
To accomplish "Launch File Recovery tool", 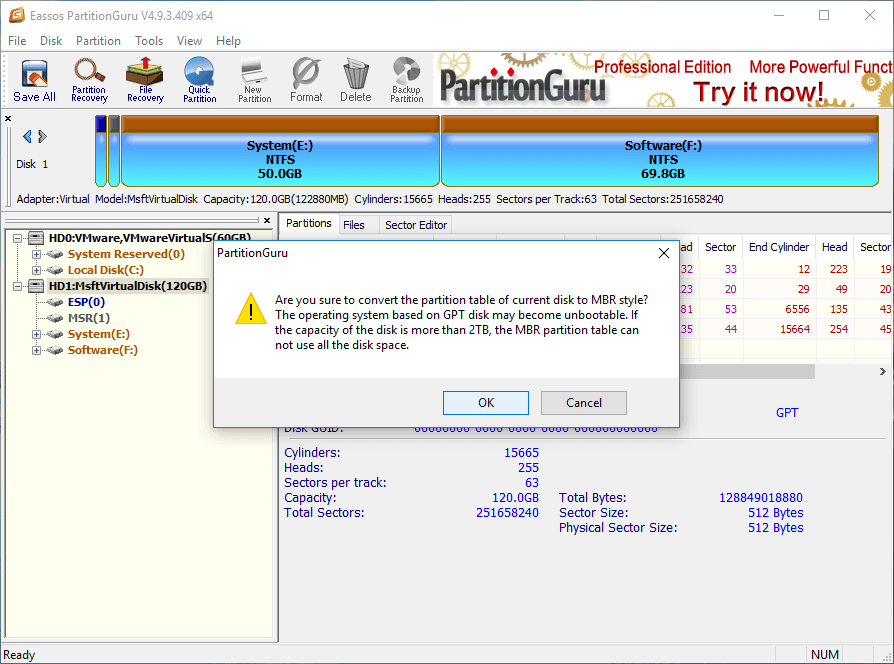I will pyautogui.click(x=145, y=80).
